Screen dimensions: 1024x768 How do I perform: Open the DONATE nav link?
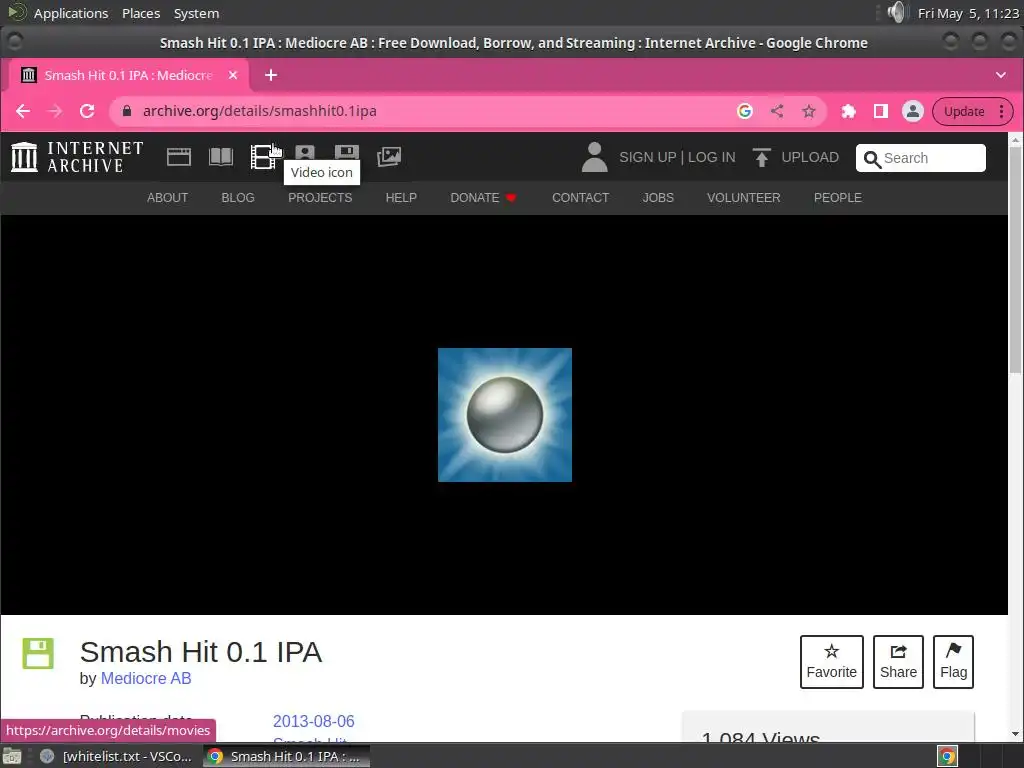pyautogui.click(x=483, y=198)
